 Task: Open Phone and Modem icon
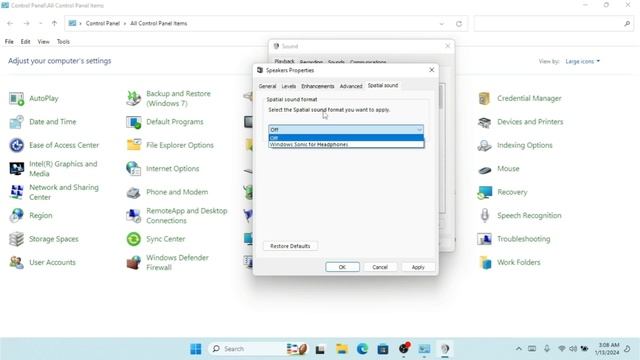tap(133, 192)
